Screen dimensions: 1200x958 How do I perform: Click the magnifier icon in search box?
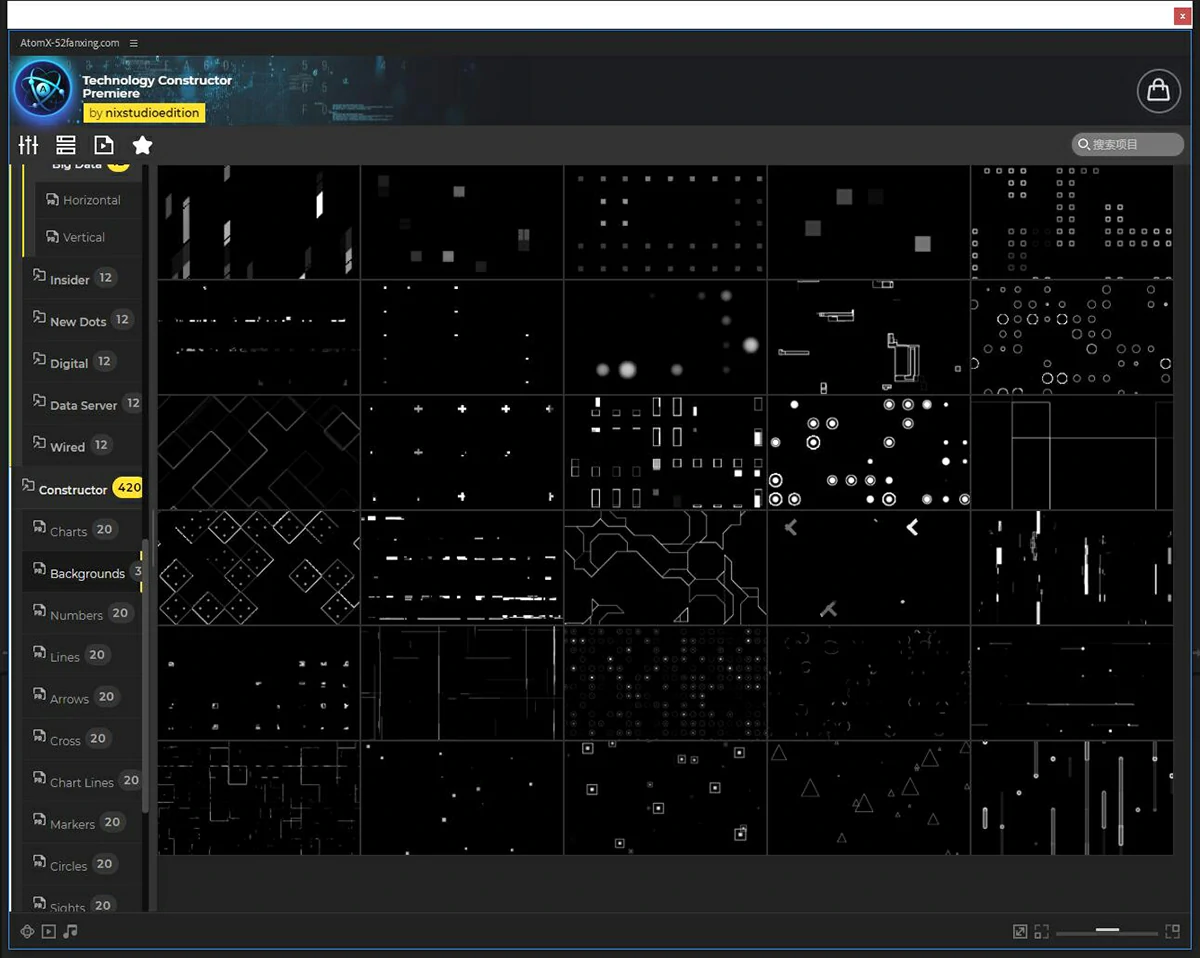click(1084, 145)
